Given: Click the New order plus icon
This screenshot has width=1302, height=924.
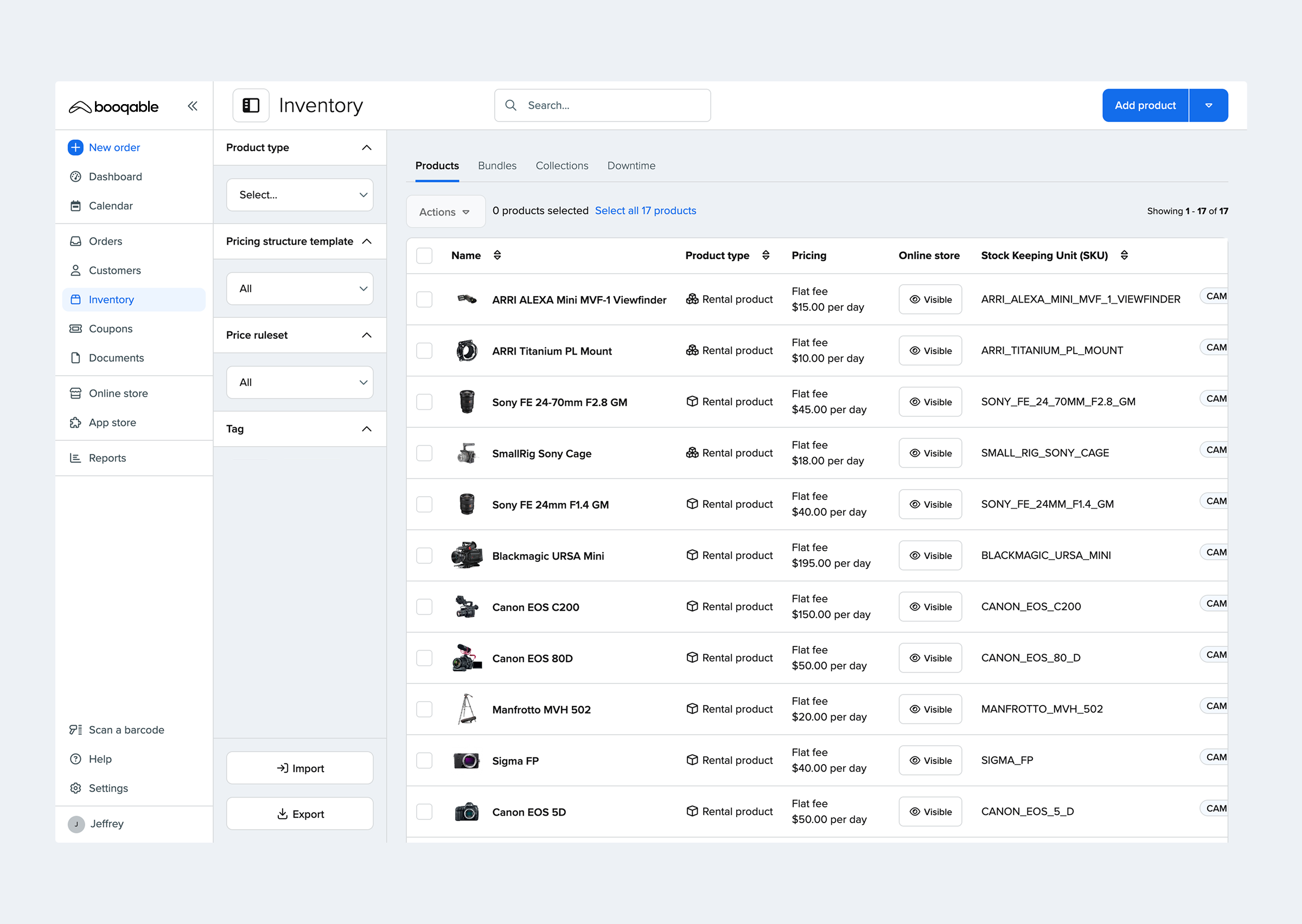Looking at the screenshot, I should (76, 147).
